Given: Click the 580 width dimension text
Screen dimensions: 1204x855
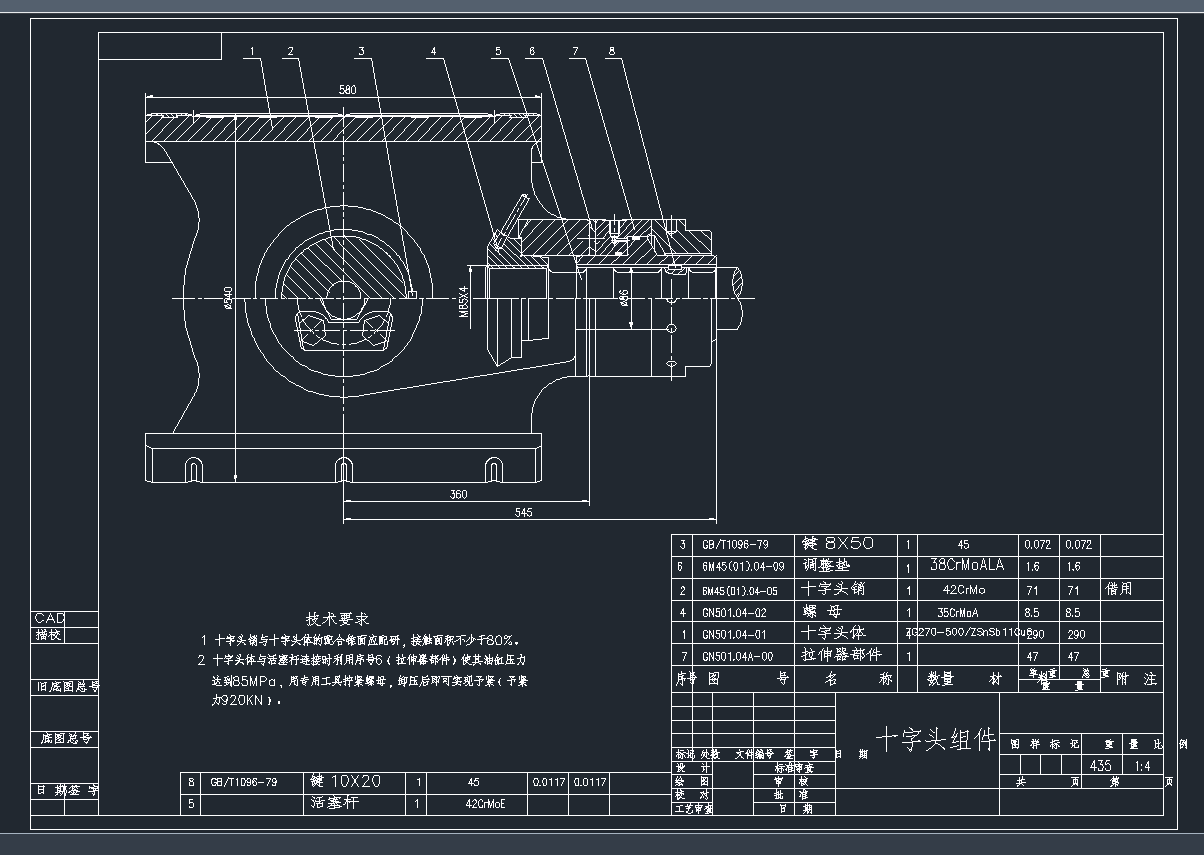Looking at the screenshot, I should (347, 90).
